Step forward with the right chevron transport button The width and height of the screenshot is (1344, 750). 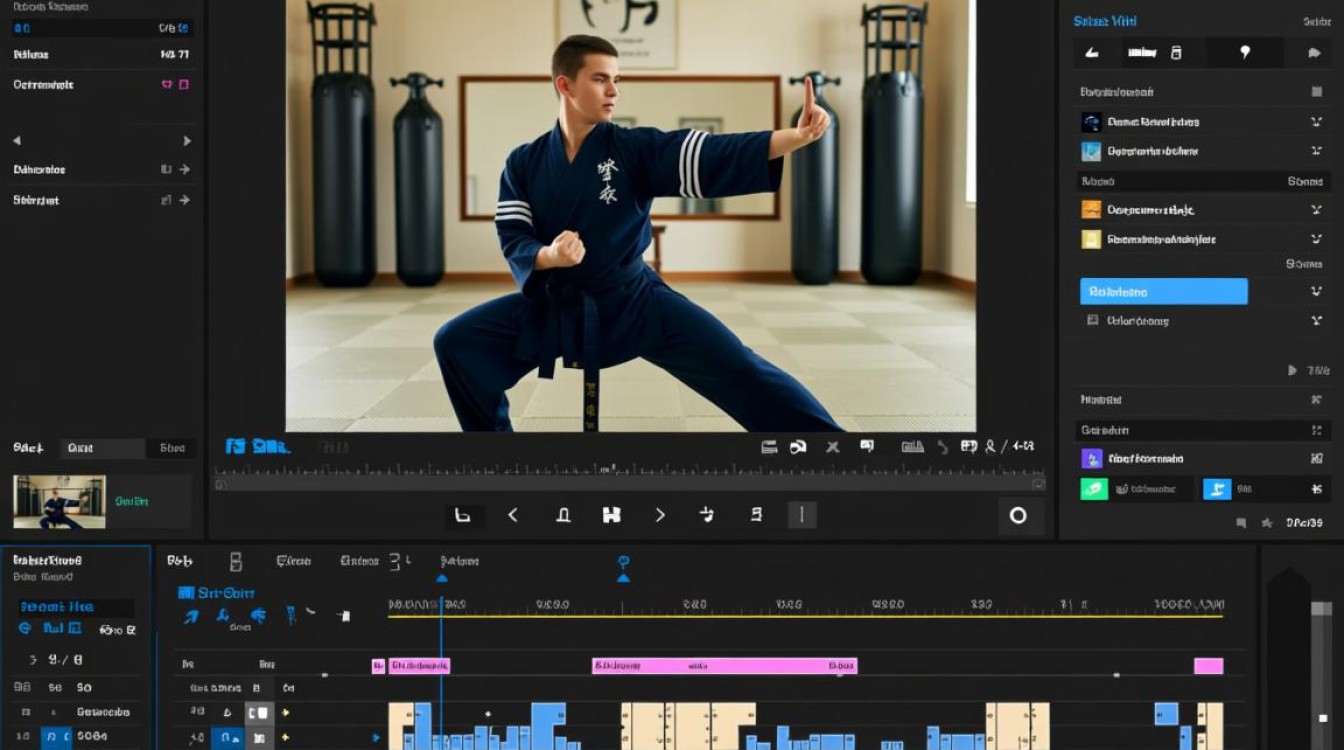(x=660, y=515)
